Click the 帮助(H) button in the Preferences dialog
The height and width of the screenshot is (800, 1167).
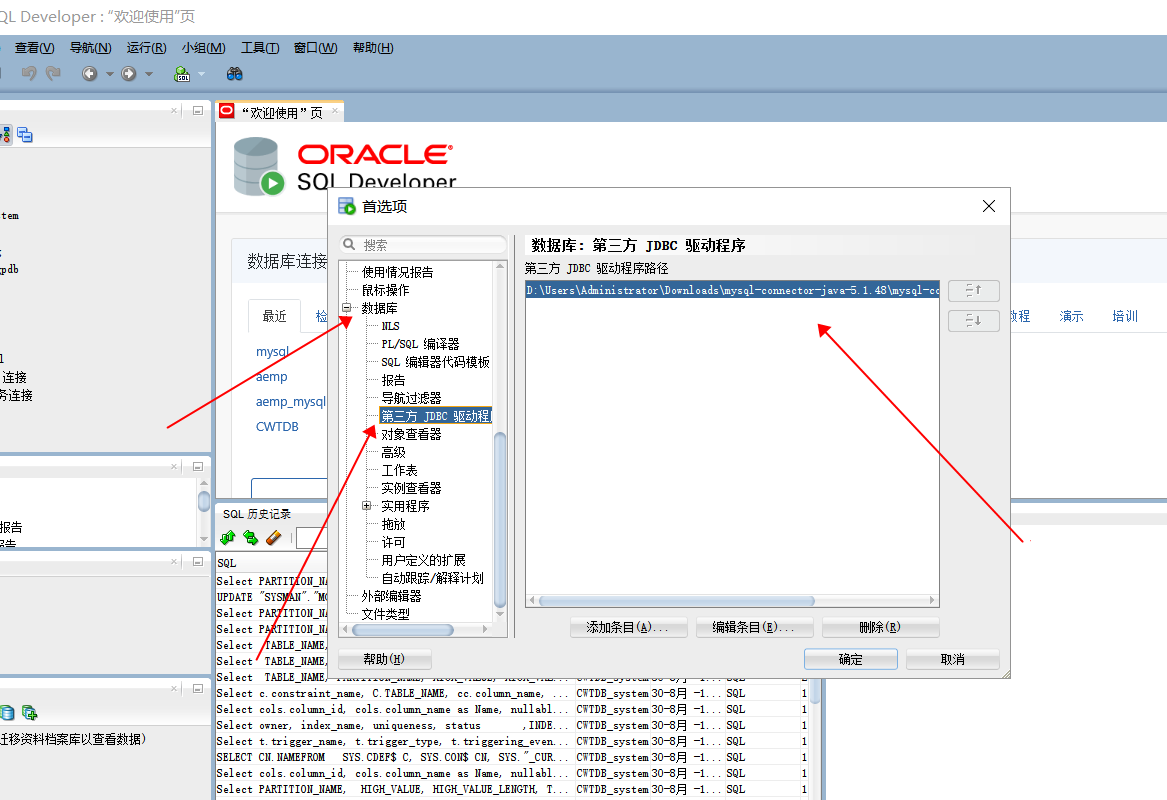click(384, 659)
